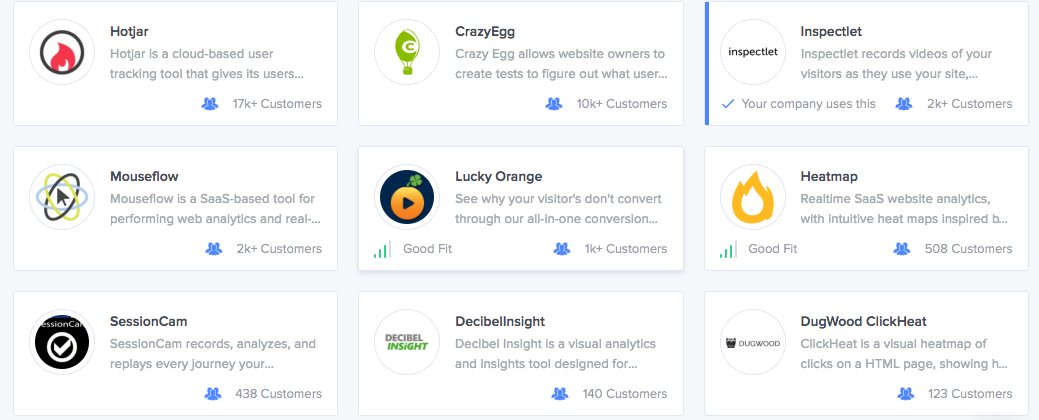Screen dimensions: 1039x420
Task: Click DecibelInsight's 140 Customers label
Action: click(625, 394)
